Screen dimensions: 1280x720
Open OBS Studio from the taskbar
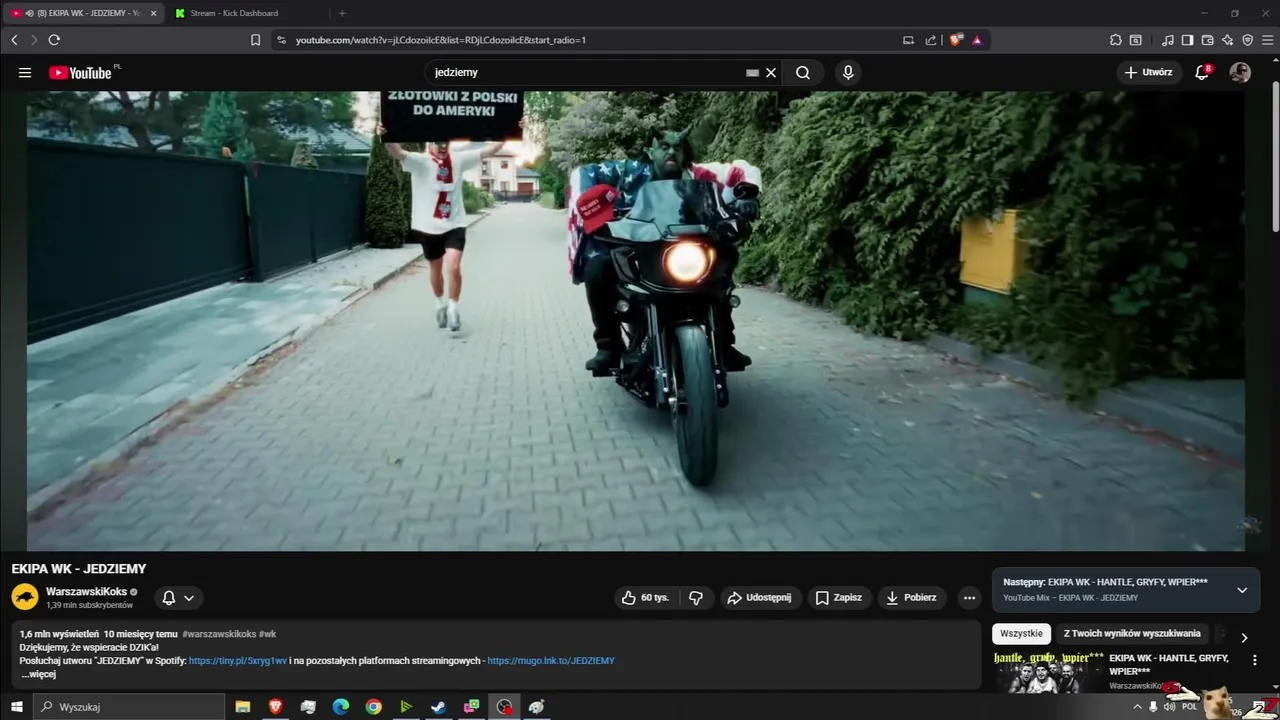(504, 707)
